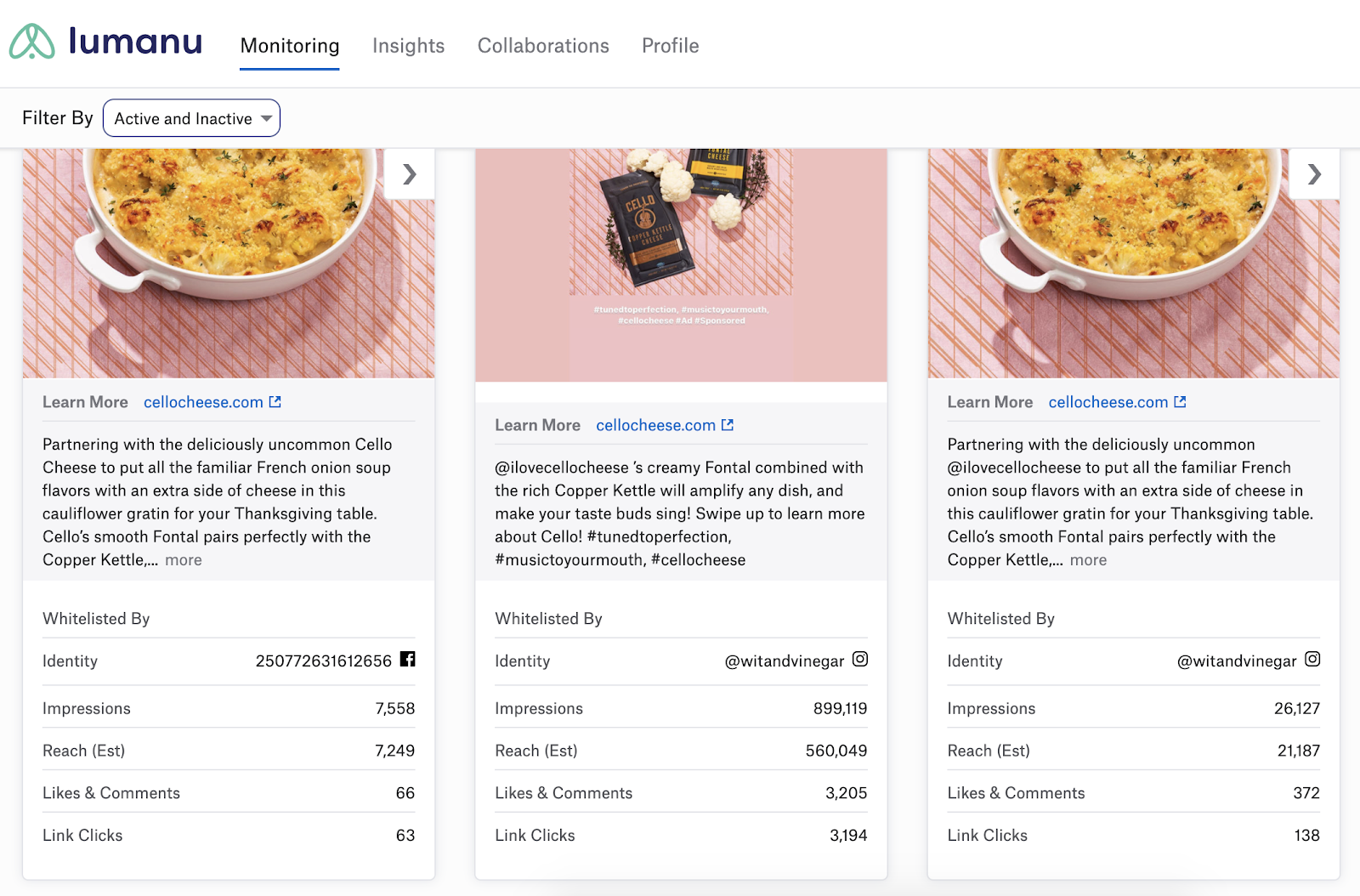Image resolution: width=1360 pixels, height=896 pixels.
Task: Click external link icon in the middle card
Action: click(728, 425)
